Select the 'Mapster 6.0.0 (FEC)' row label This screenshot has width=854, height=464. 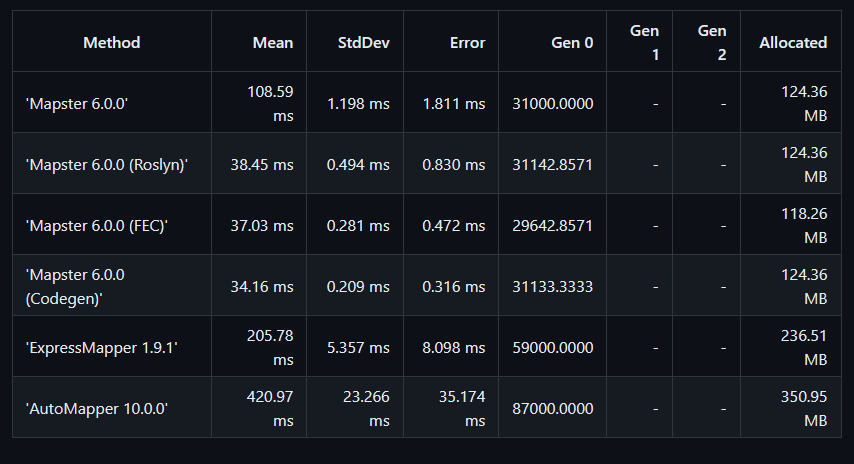pos(96,225)
